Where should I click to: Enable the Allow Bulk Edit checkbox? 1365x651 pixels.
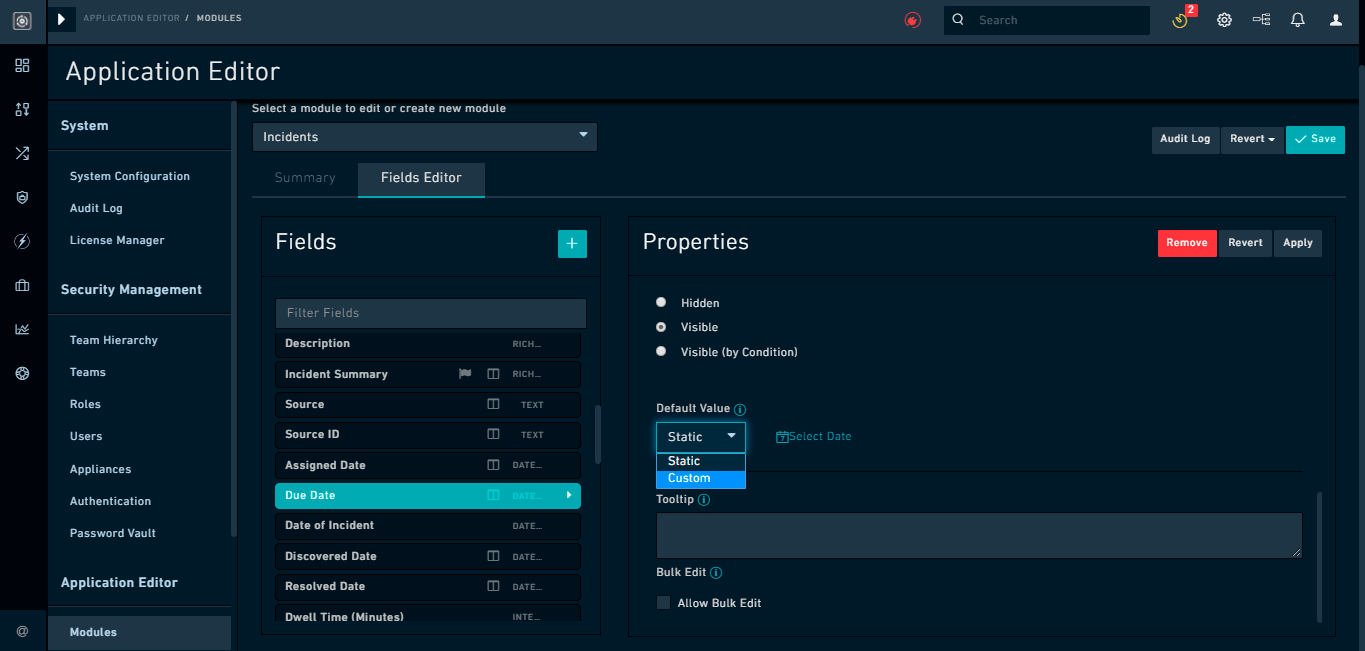click(663, 602)
